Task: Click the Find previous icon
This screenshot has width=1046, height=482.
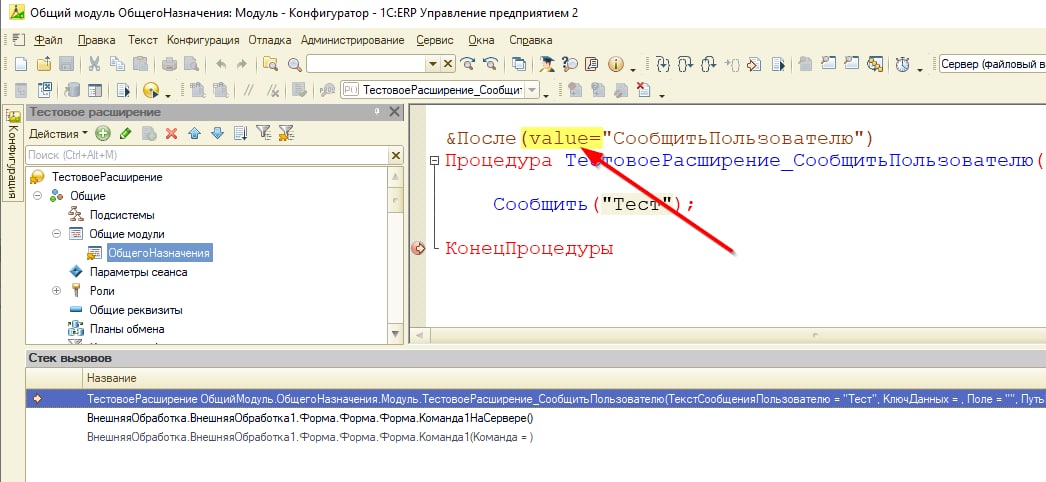Action: [x=490, y=64]
